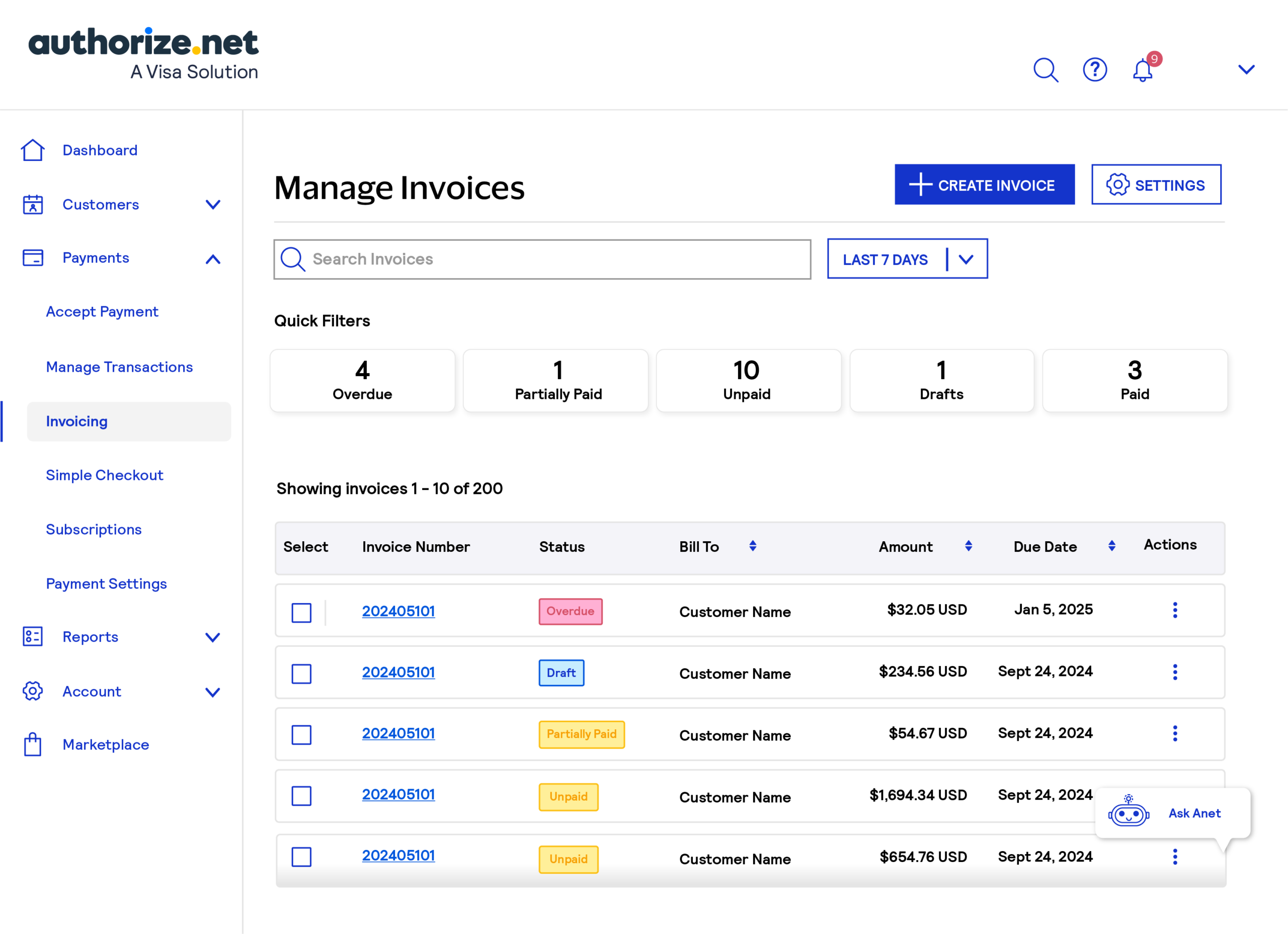The height and width of the screenshot is (934, 1288).
Task: Filter by the 10 Unpaid quick filter
Action: pyautogui.click(x=749, y=380)
